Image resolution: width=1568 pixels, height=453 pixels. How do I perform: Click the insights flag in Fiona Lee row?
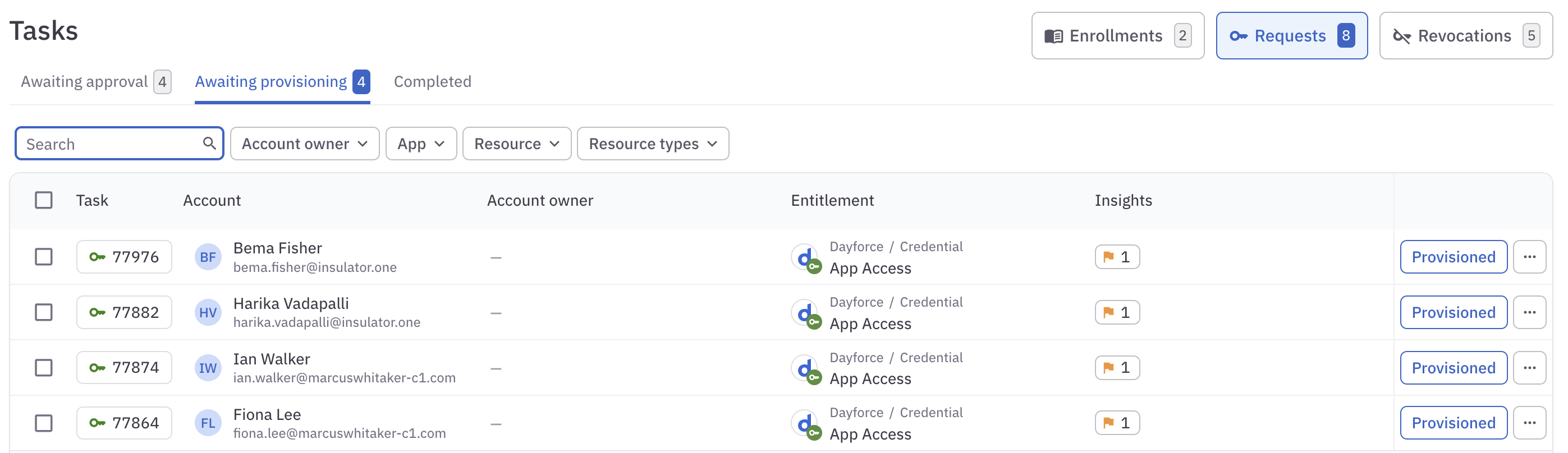tap(1116, 423)
